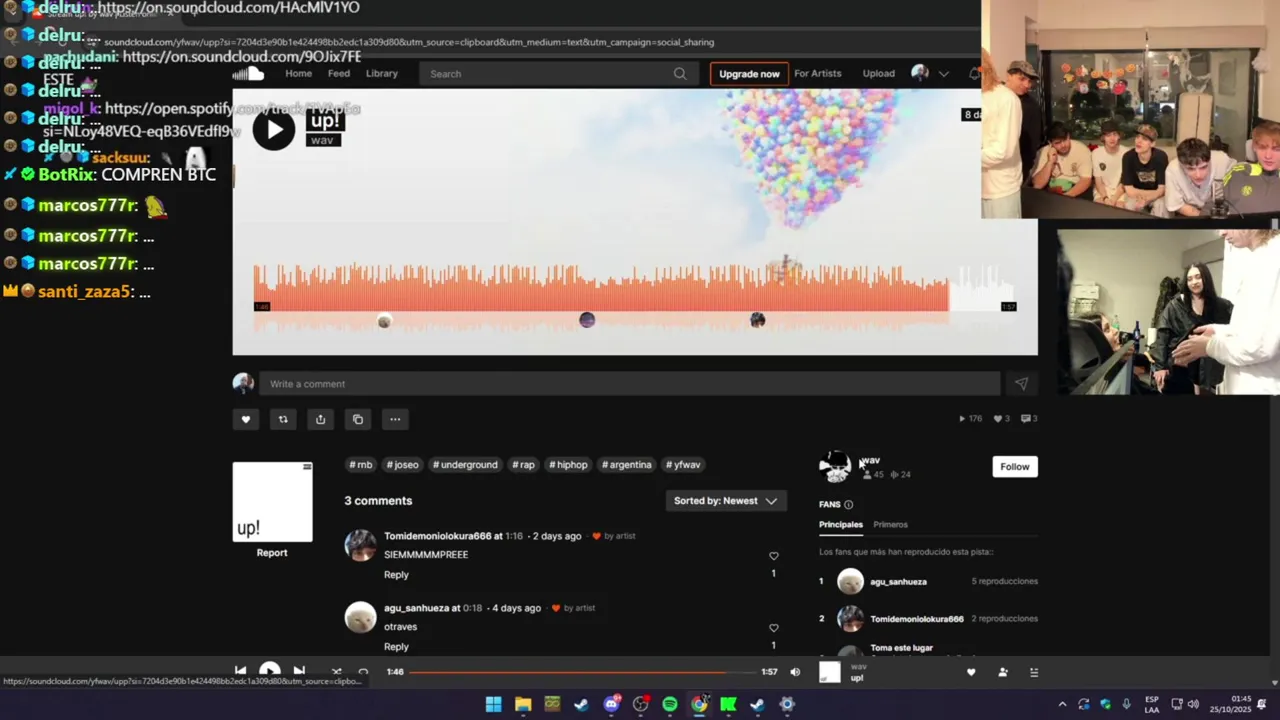
Task: Play the track "up!" with the large play button
Action: tap(274, 129)
